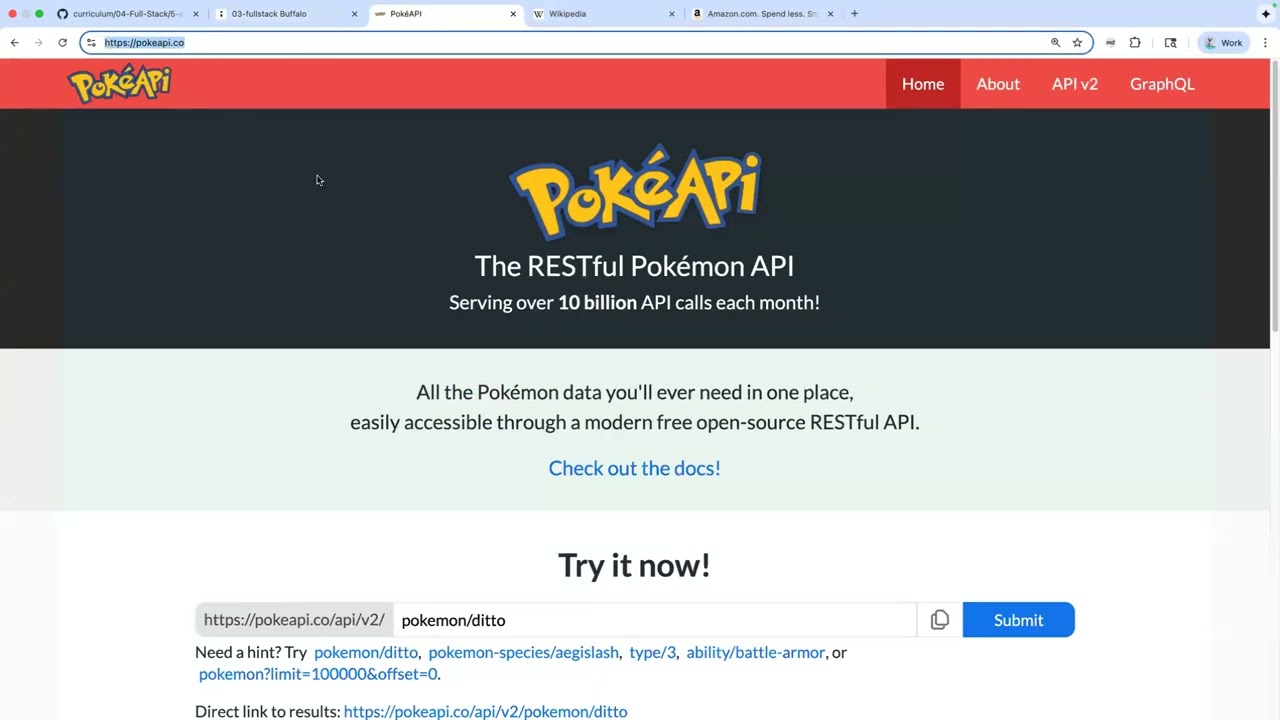Viewport: 1280px width, 720px height.
Task: Go back to the previous page
Action: [x=14, y=43]
